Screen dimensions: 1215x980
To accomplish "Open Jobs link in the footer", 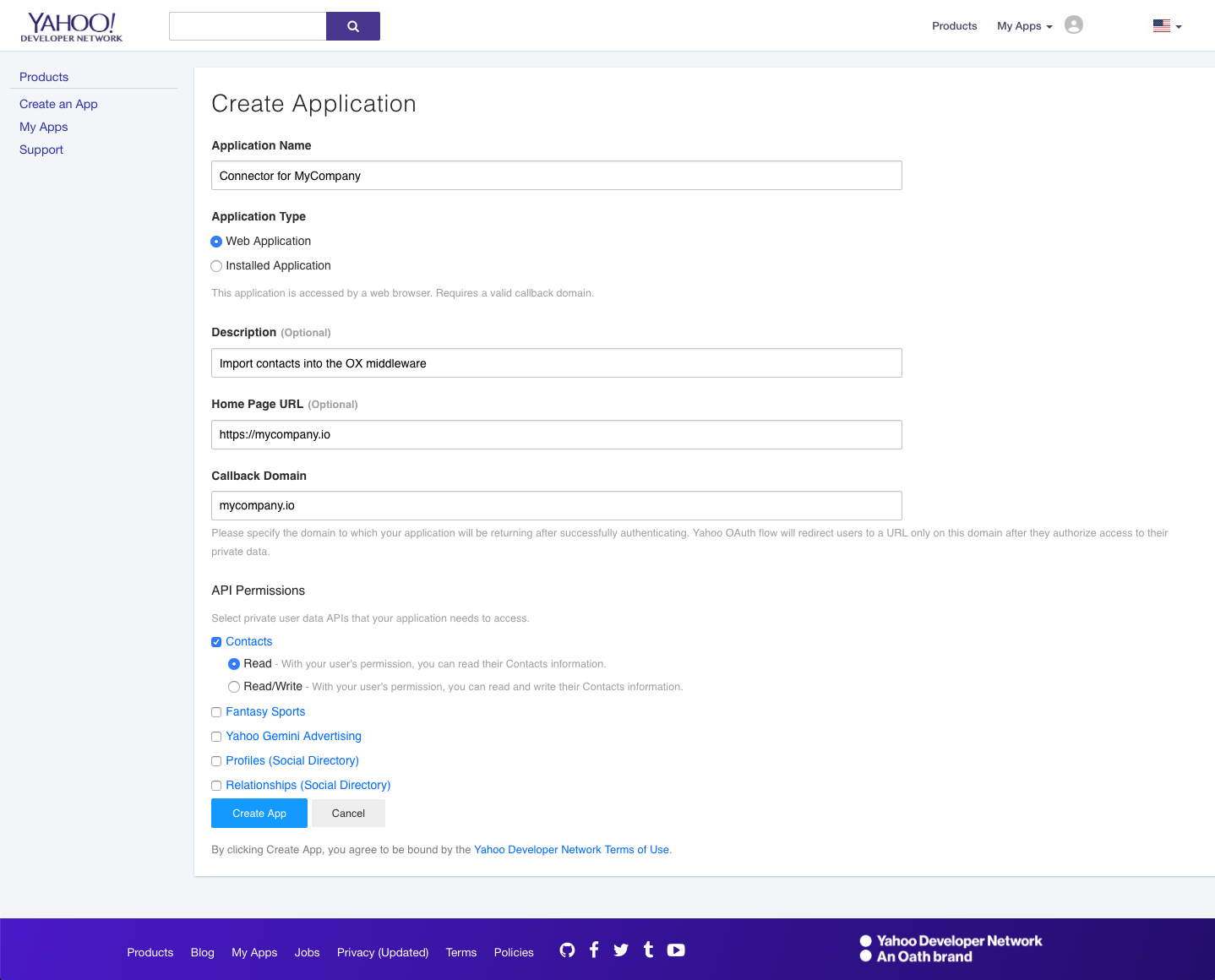I will 308,952.
